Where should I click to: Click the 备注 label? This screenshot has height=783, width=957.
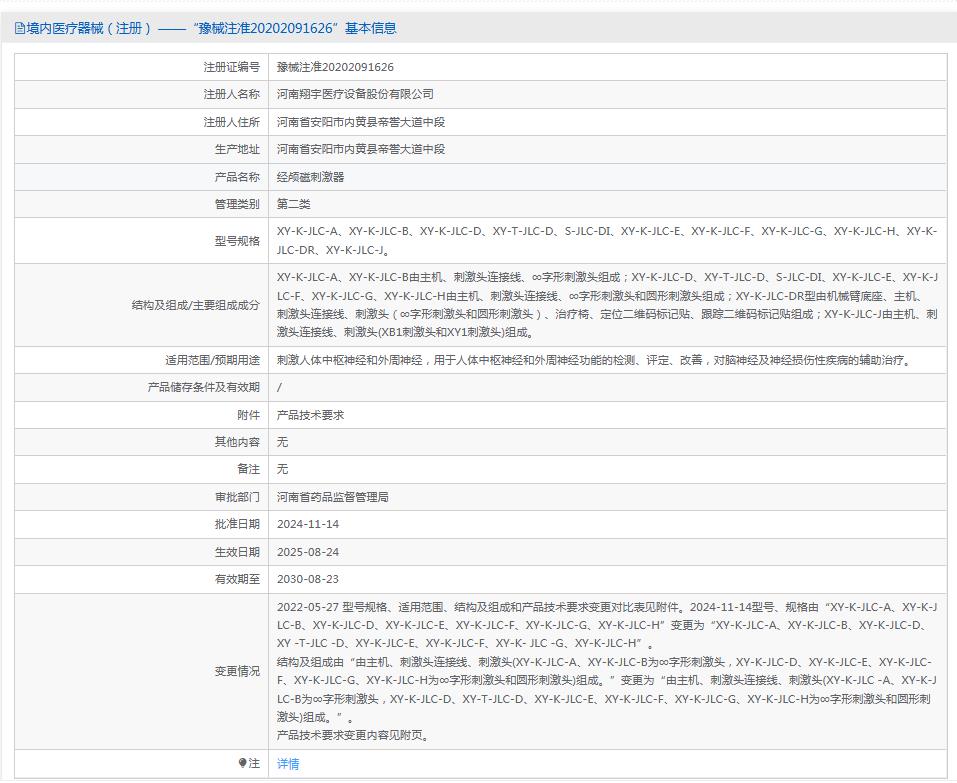(x=248, y=469)
